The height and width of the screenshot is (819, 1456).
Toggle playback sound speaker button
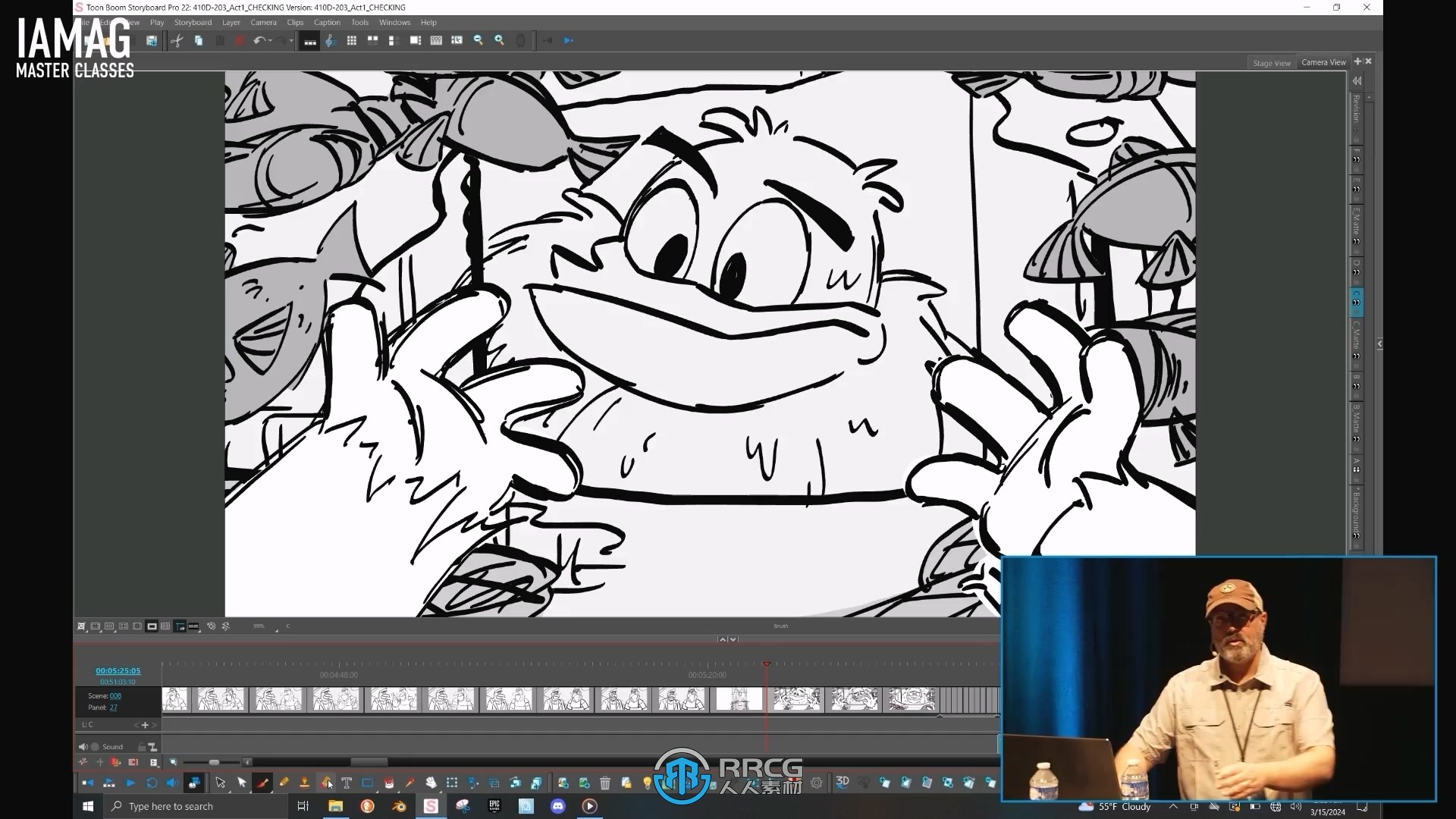[x=172, y=783]
